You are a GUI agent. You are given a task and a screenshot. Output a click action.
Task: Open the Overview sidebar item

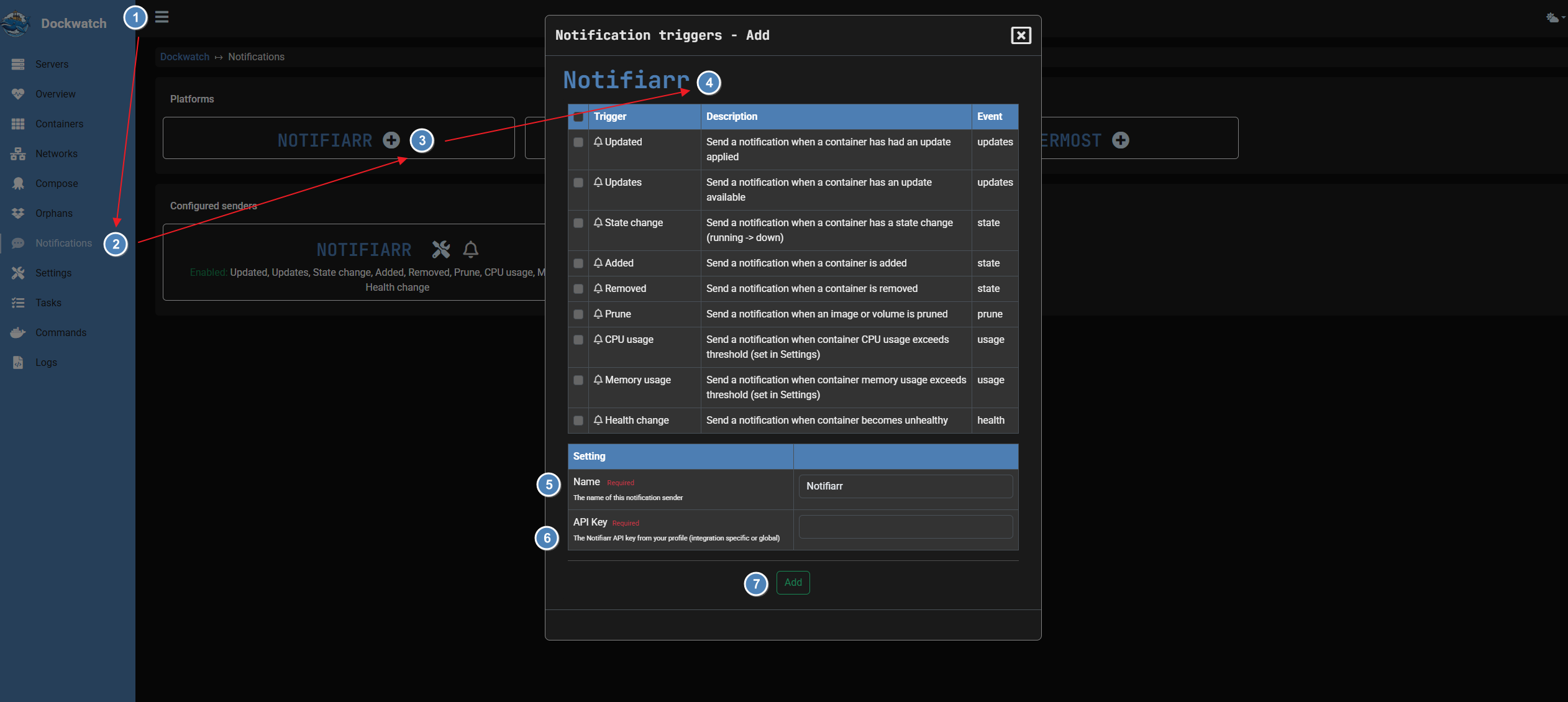point(55,94)
